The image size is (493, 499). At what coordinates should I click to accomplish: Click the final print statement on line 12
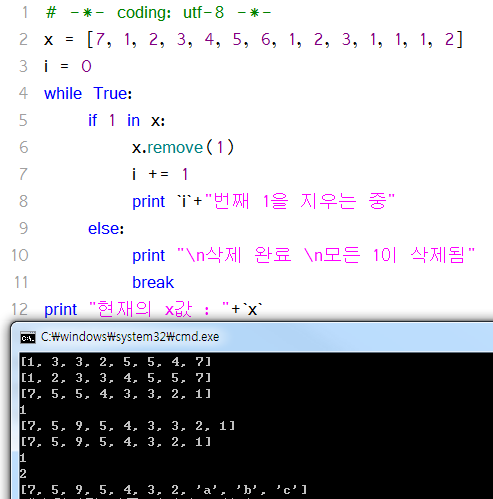pos(153,309)
